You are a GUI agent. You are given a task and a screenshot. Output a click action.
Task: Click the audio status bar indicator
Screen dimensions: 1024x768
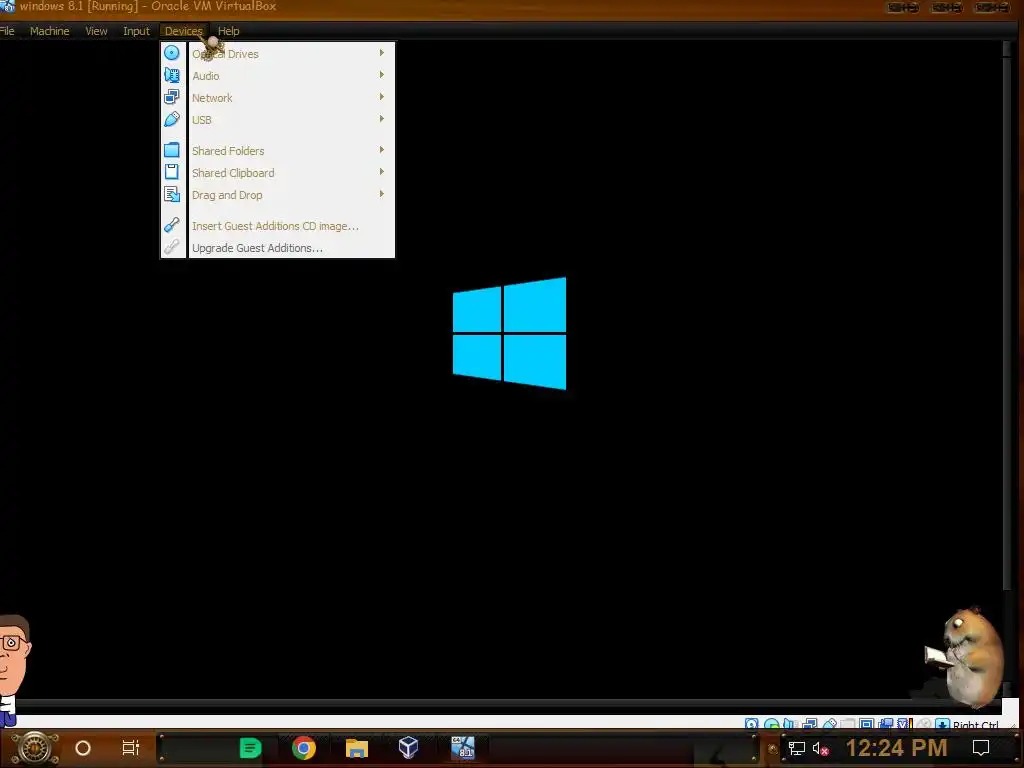(790, 724)
